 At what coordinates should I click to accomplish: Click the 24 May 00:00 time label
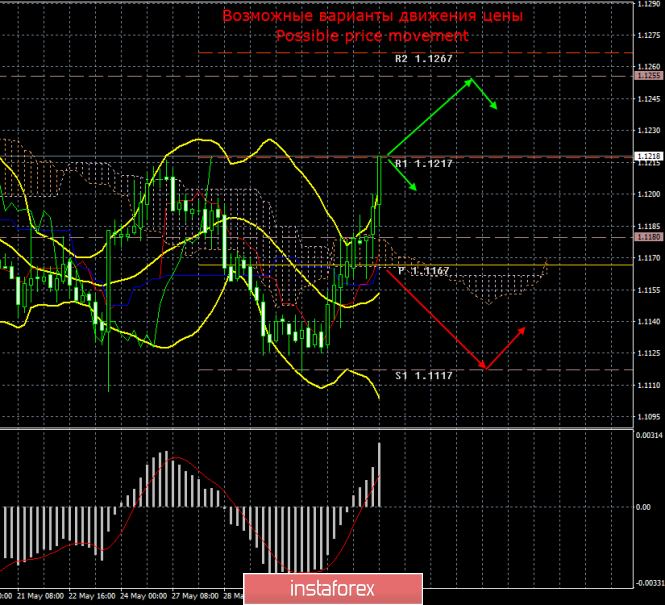[x=143, y=596]
